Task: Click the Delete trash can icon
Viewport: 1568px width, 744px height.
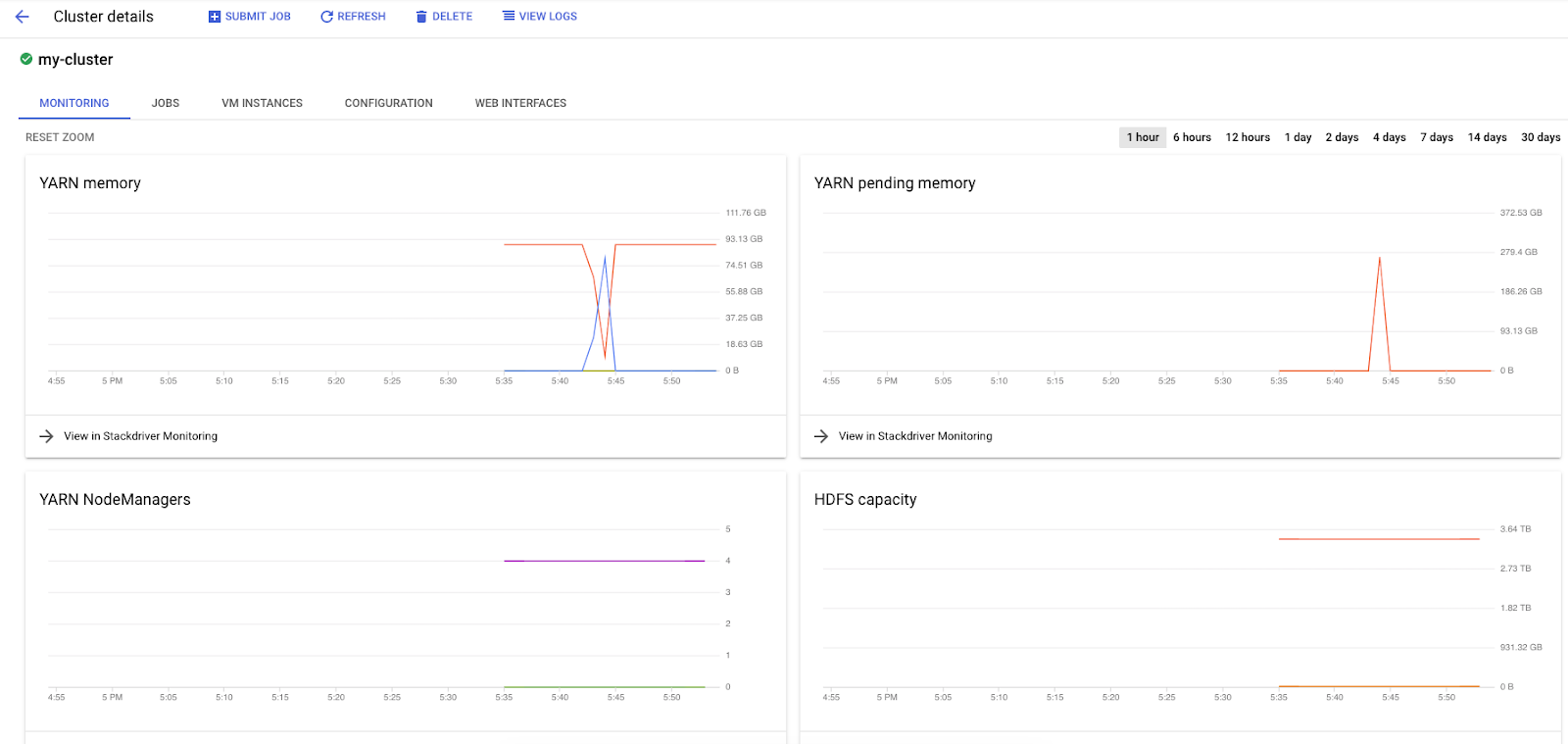Action: tap(421, 17)
